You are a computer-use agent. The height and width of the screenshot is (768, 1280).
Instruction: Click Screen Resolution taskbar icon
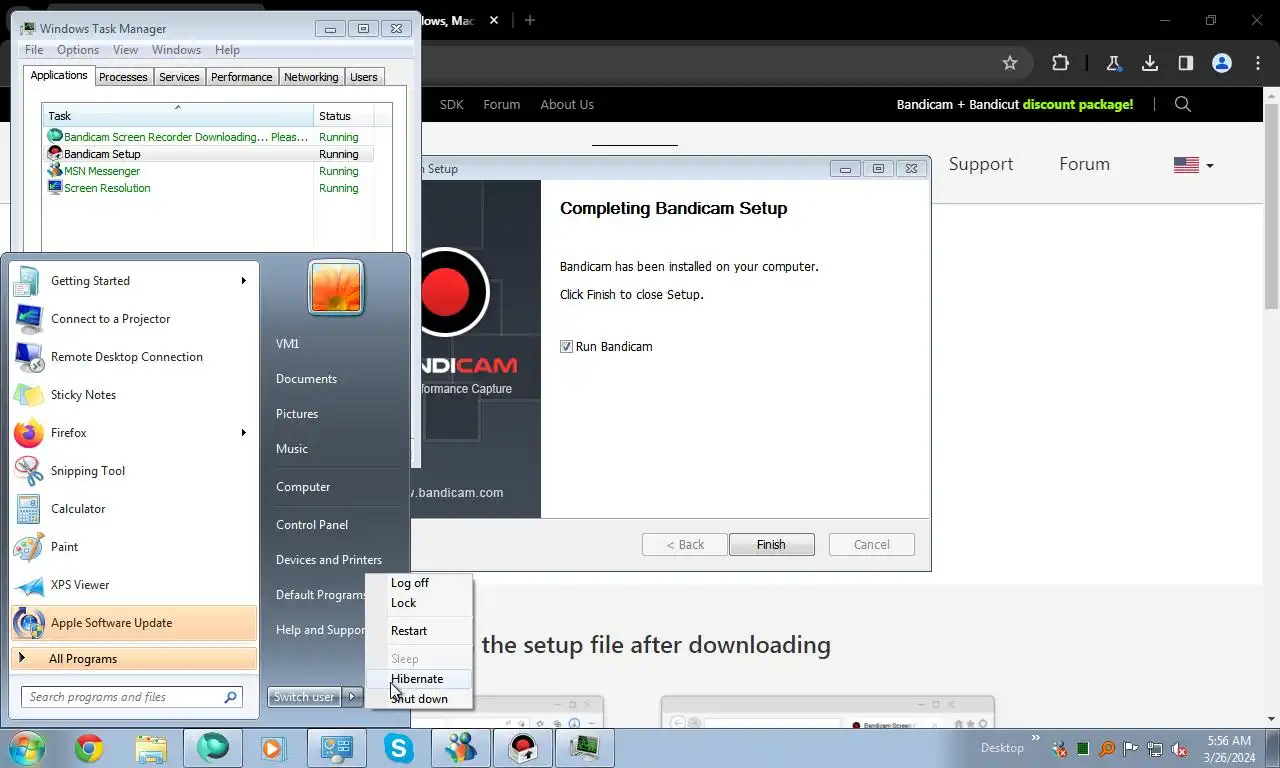tap(337, 748)
